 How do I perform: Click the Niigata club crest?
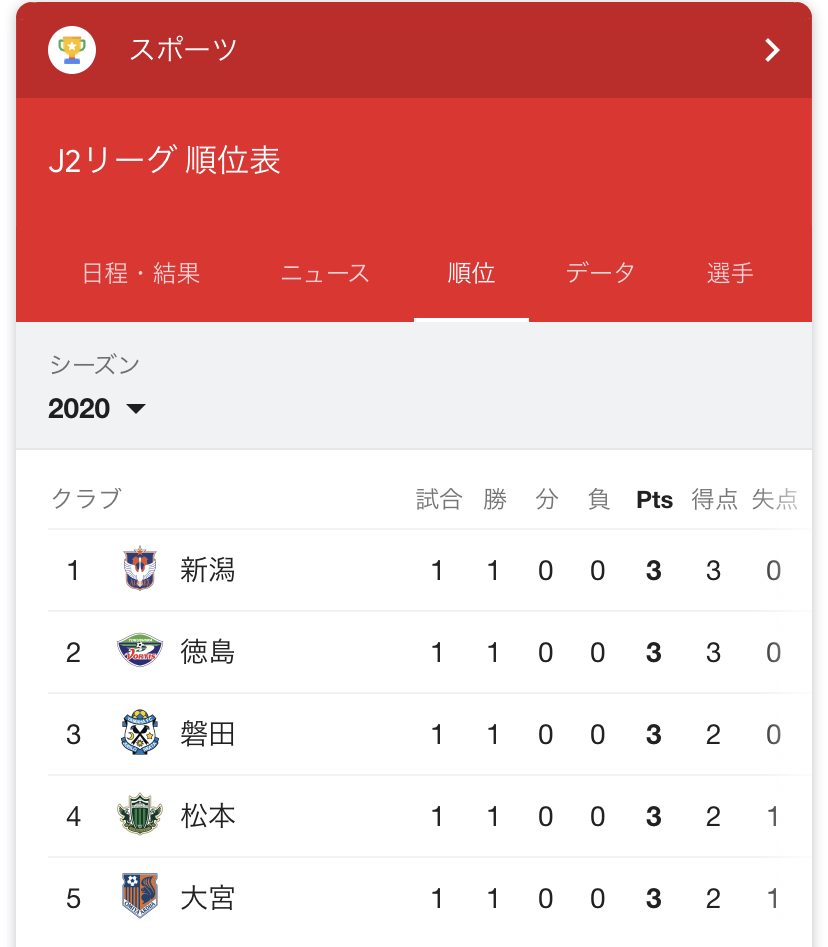[139, 570]
